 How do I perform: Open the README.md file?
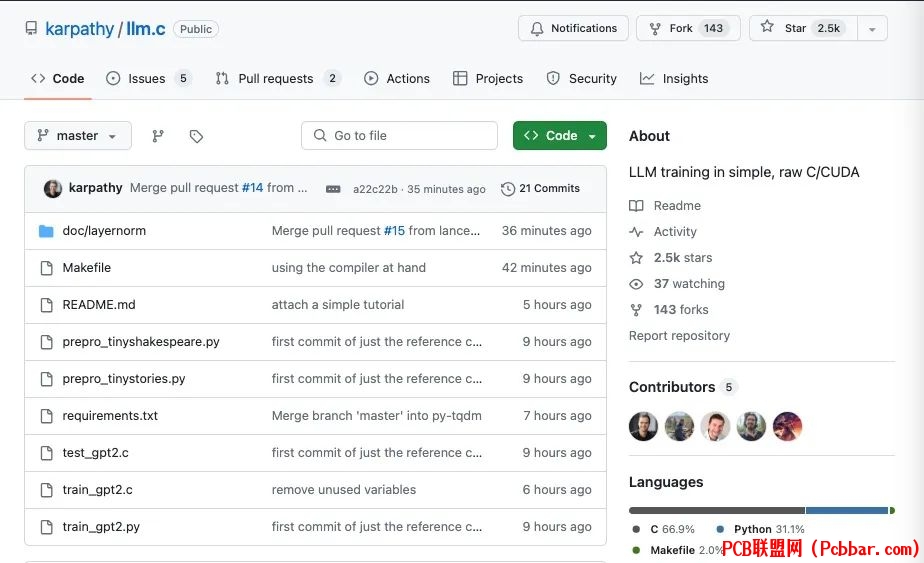click(x=99, y=305)
